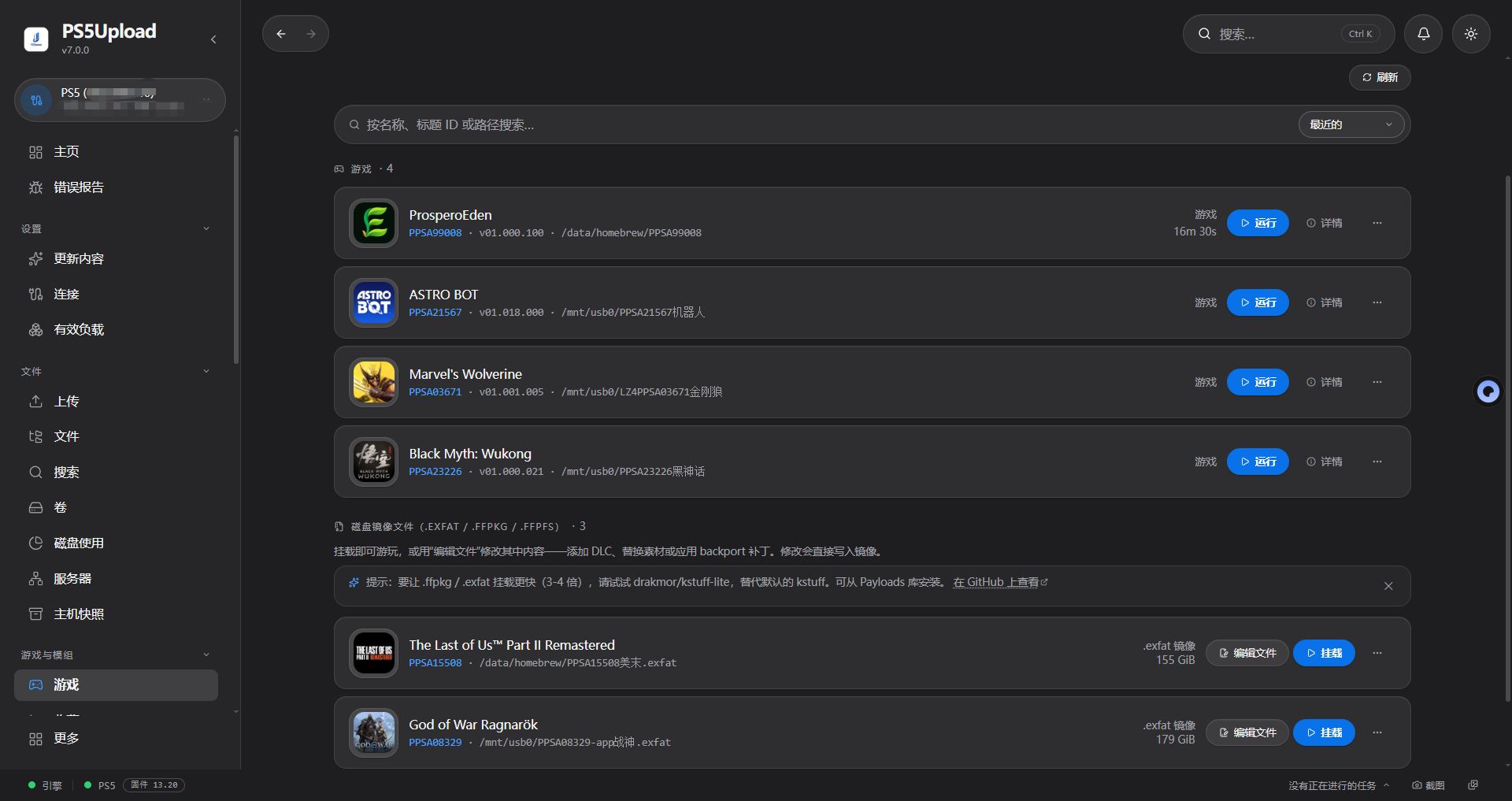Click 编辑文件 for The Last of Us
This screenshot has width=1512, height=801.
pos(1247,653)
